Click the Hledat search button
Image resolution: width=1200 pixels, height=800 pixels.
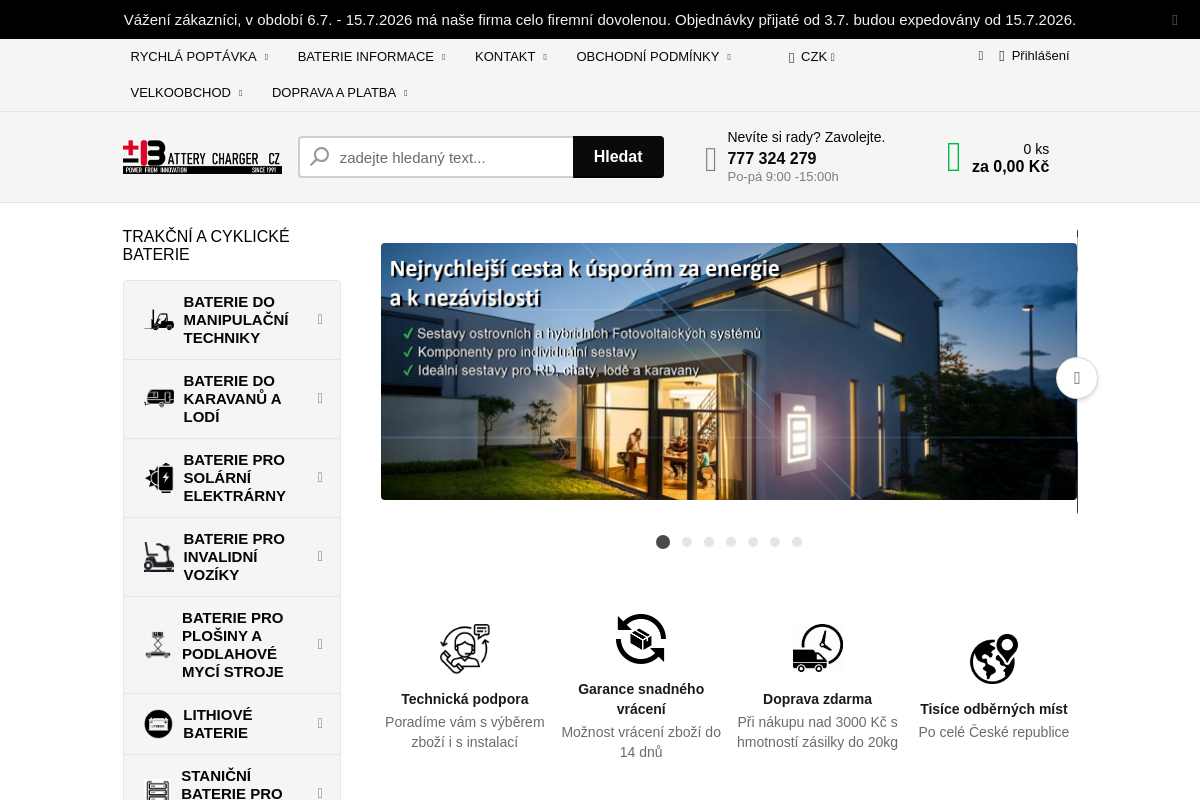pos(618,157)
